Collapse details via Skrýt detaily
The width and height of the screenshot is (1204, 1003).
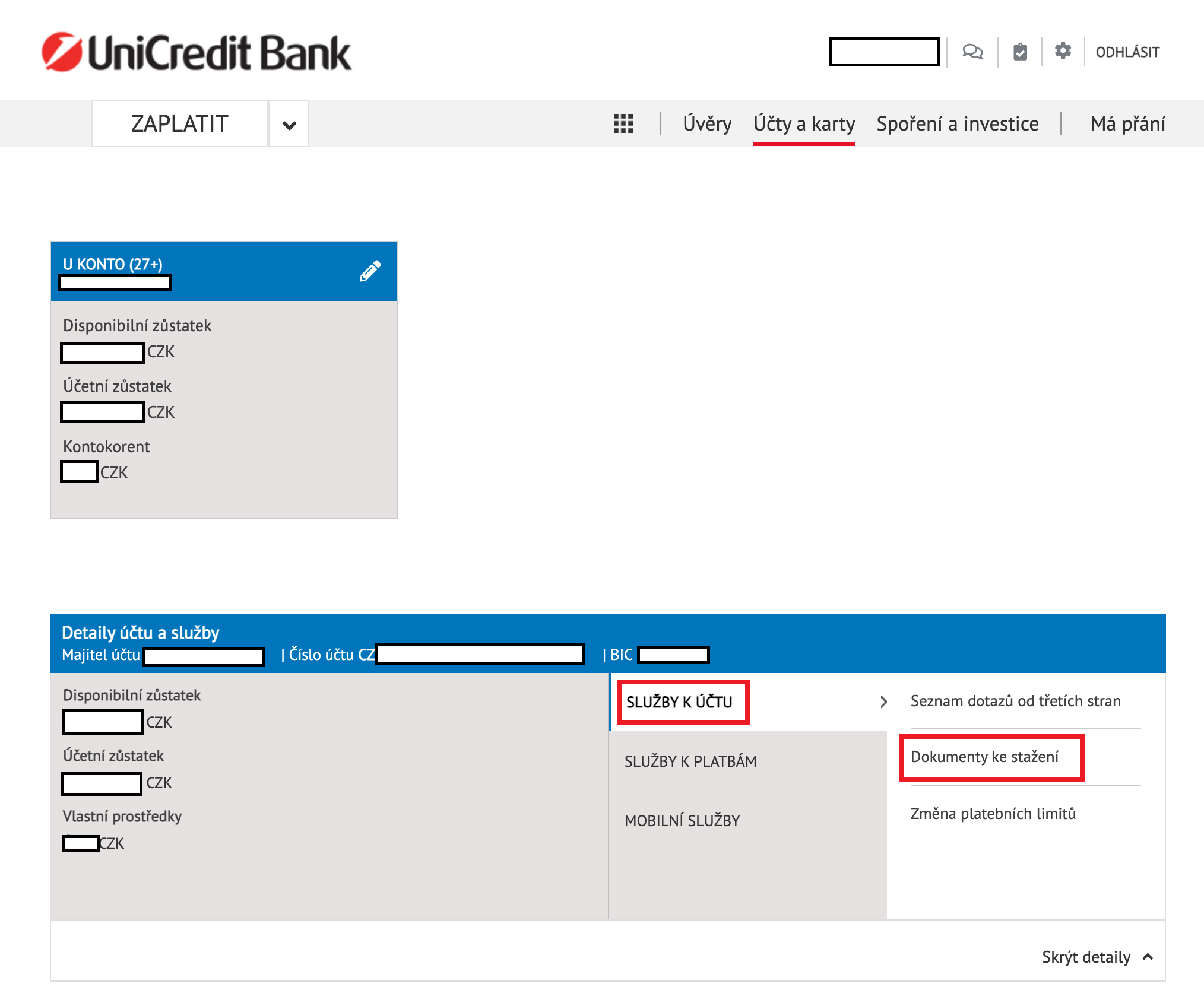tap(1097, 957)
